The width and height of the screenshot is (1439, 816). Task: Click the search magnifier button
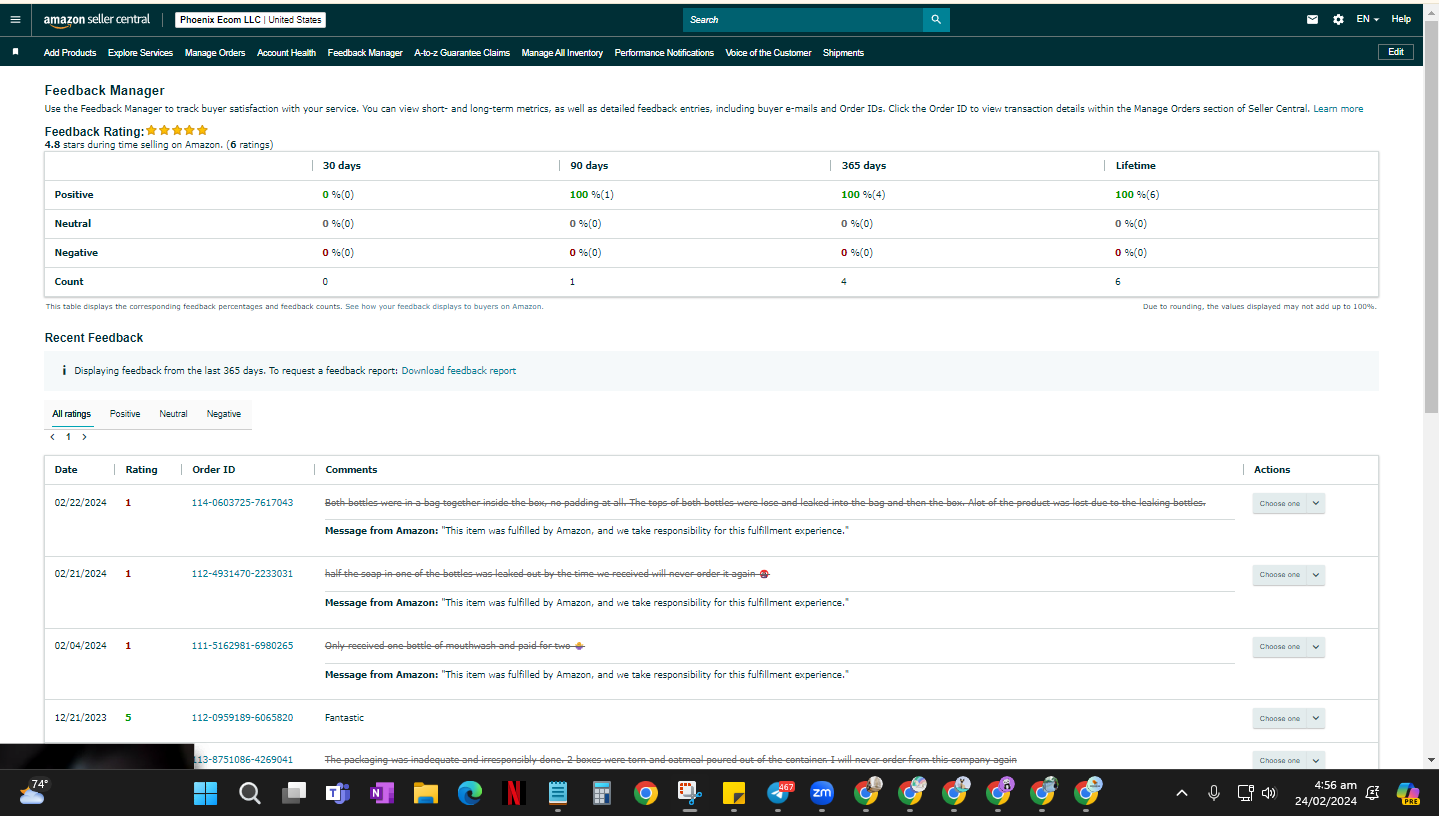[936, 19]
